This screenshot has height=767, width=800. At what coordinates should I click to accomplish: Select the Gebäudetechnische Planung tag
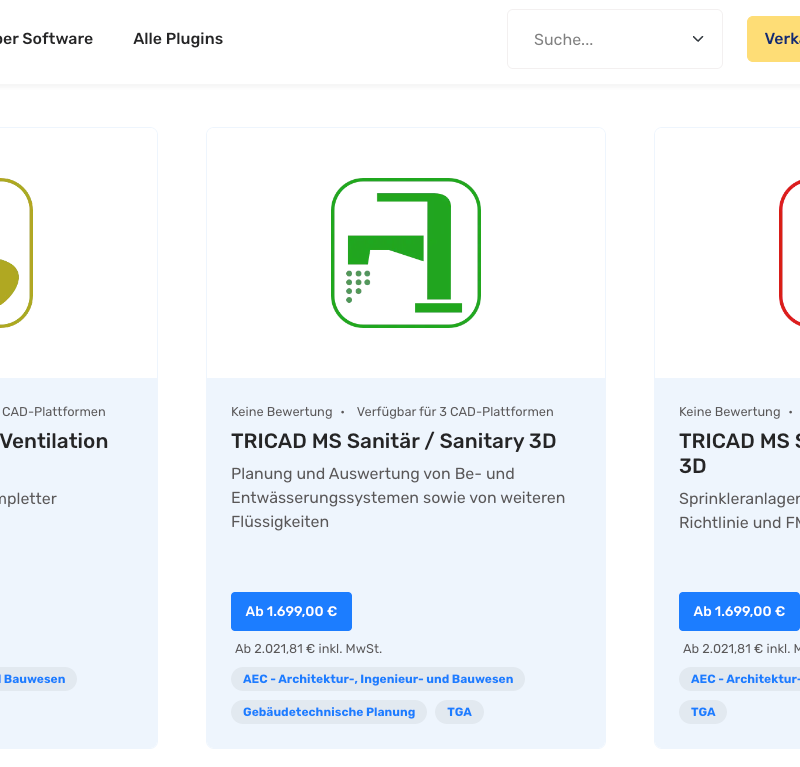329,712
